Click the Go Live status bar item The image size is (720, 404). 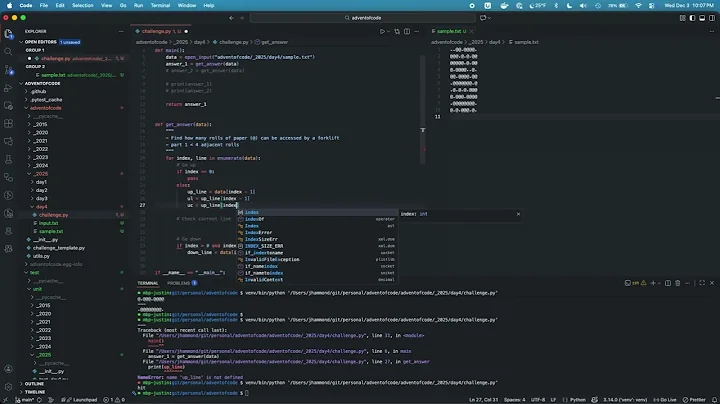[x=665, y=399]
